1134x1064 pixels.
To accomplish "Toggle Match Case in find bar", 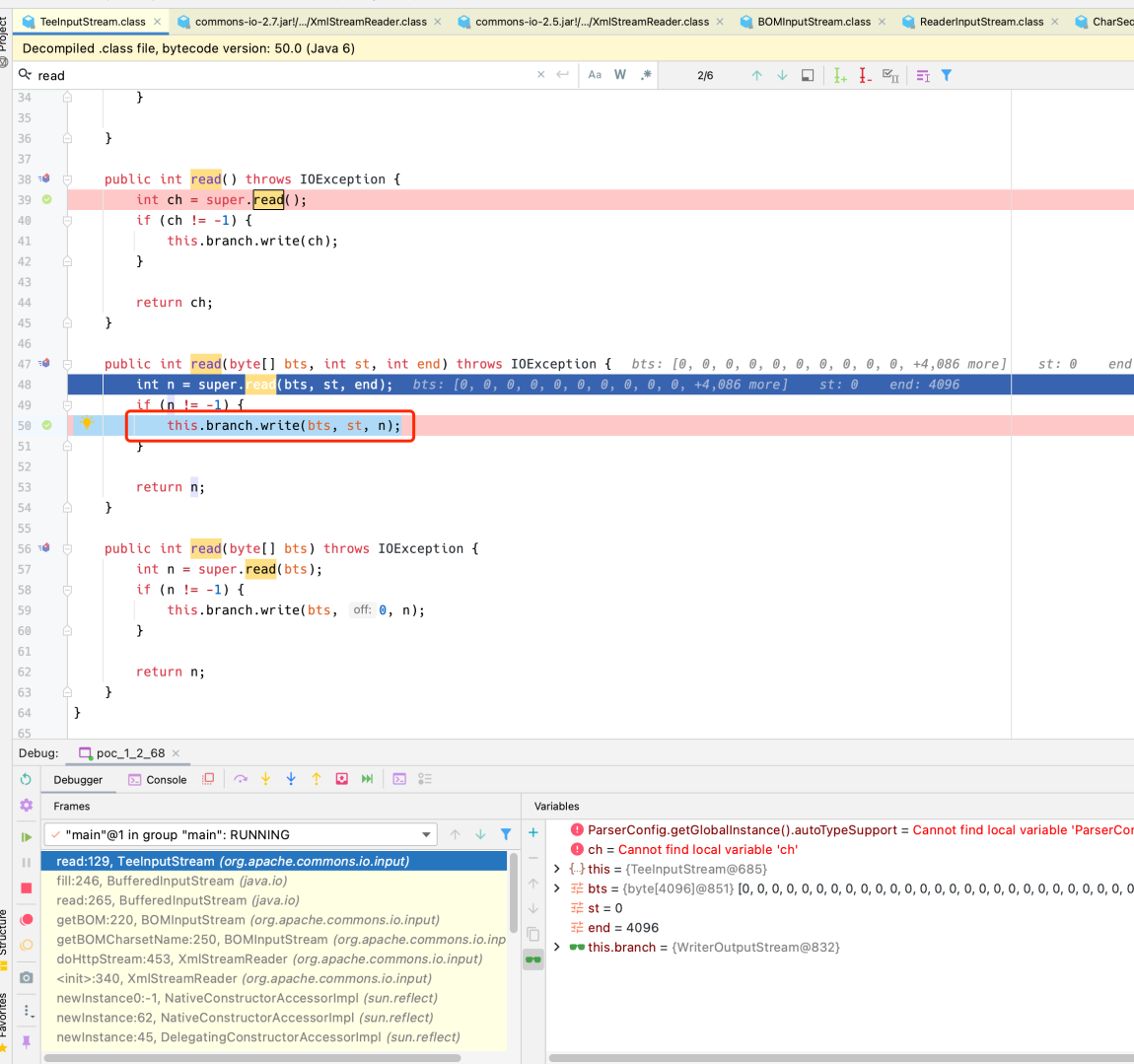I will (x=595, y=75).
